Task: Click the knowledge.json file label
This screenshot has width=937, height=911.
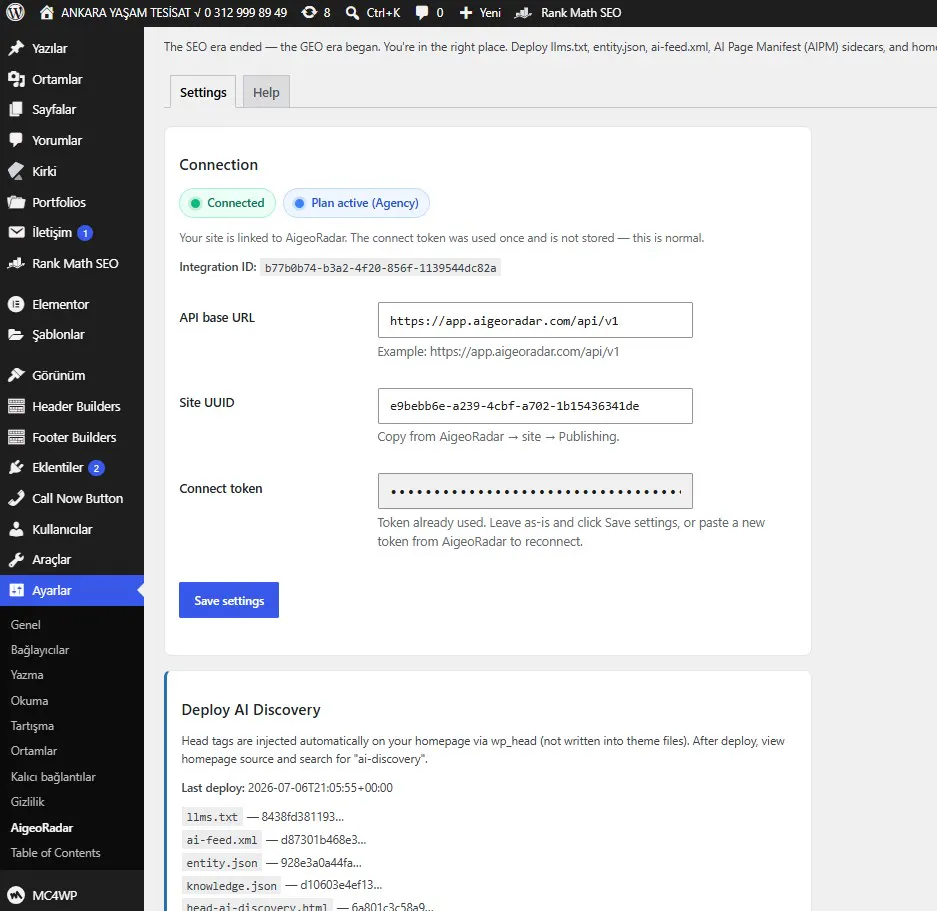Action: pos(231,885)
